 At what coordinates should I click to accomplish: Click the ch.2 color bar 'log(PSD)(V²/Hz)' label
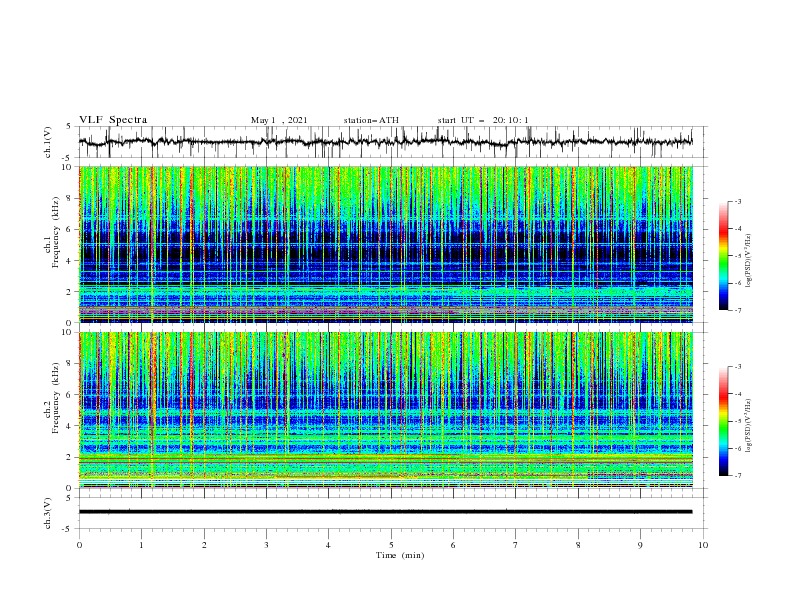point(749,426)
